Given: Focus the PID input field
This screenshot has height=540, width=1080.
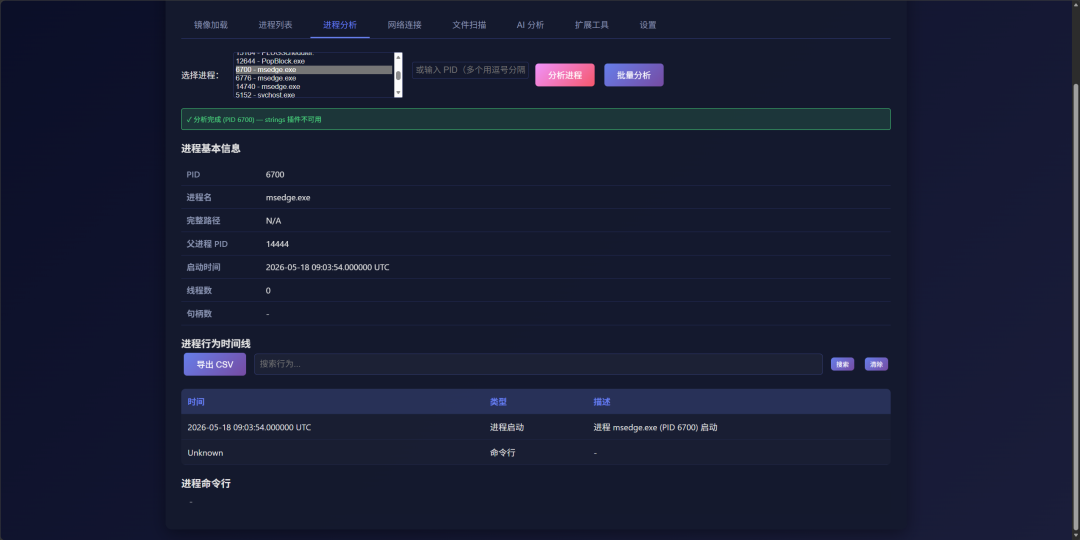Looking at the screenshot, I should pos(470,70).
